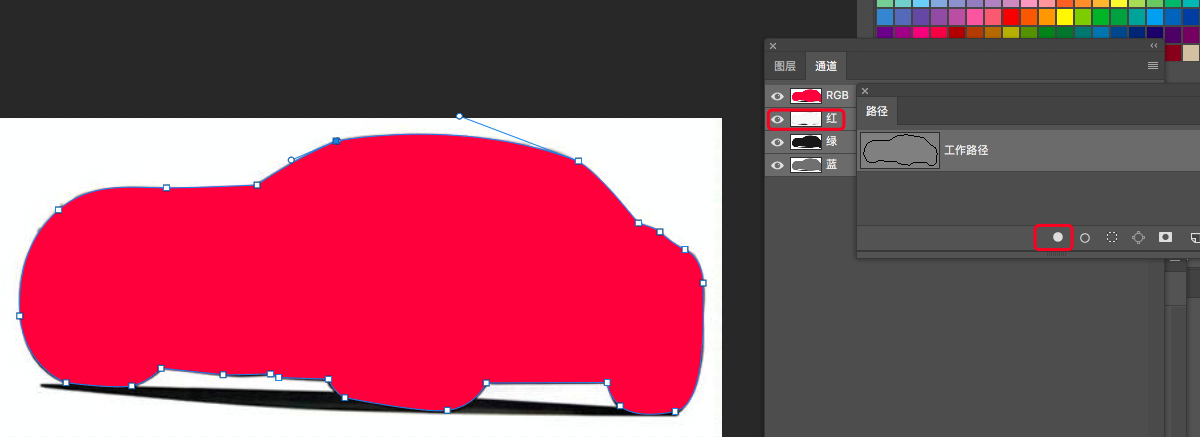Select the 路径 tab
This screenshot has height=437, width=1200.
pyautogui.click(x=876, y=111)
